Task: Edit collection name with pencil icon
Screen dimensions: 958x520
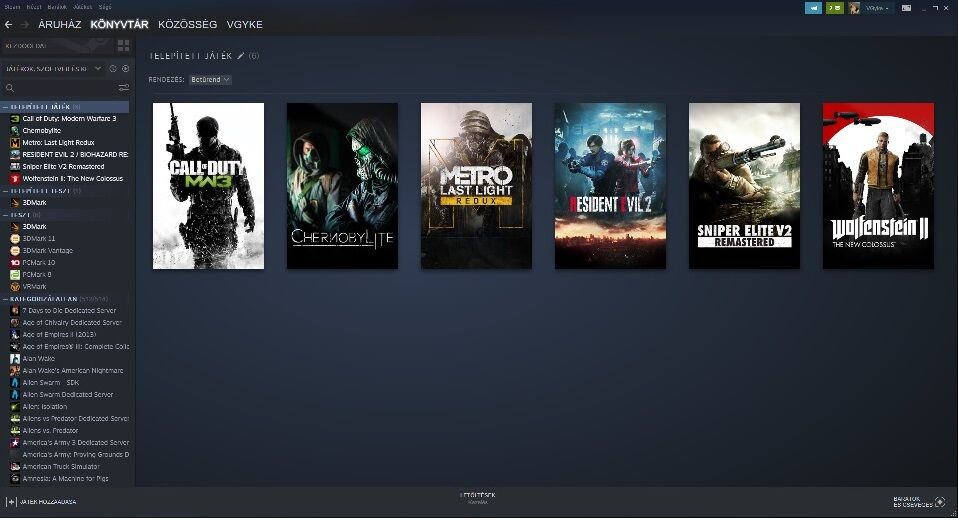Action: (241, 56)
